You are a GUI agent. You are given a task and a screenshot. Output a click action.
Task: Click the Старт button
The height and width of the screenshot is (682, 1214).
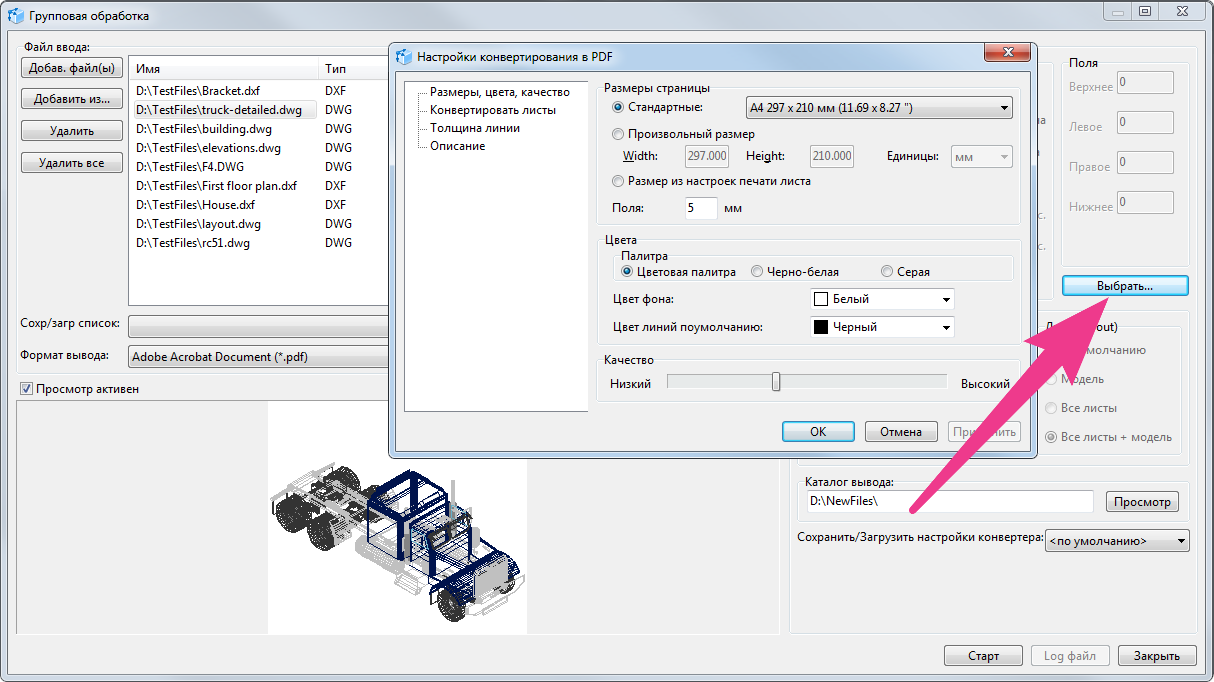(983, 656)
